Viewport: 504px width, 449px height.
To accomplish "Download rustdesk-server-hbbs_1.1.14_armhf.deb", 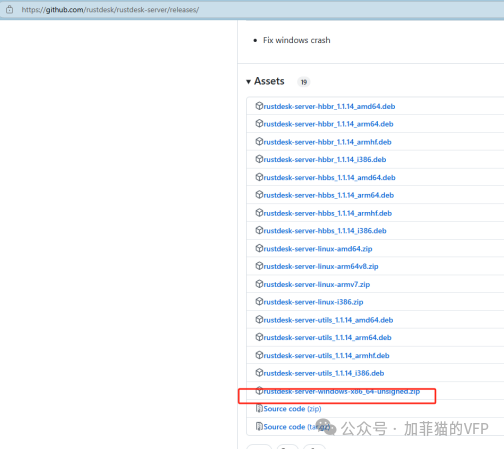I will (x=328, y=213).
